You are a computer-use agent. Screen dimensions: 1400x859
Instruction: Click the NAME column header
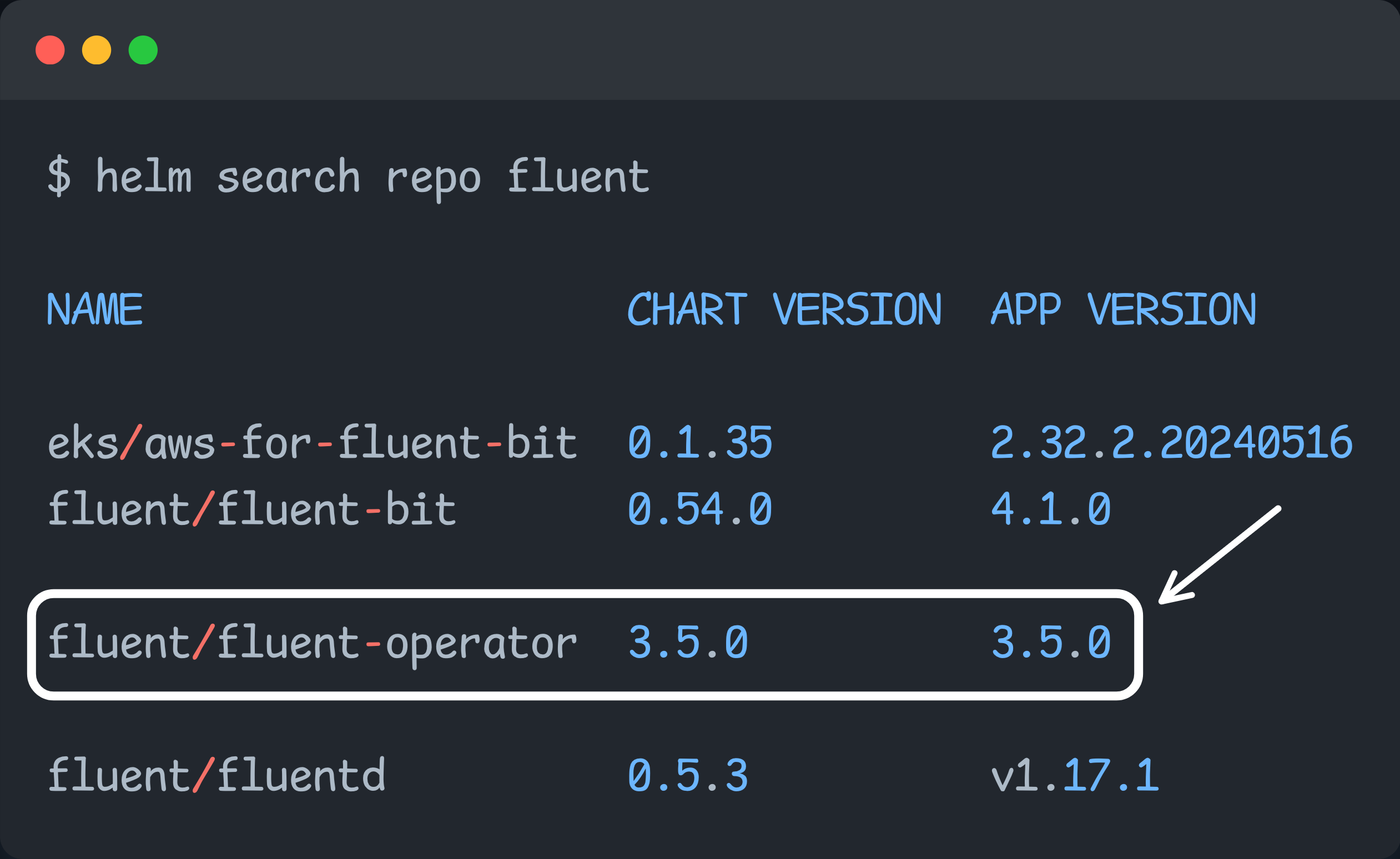pos(95,310)
